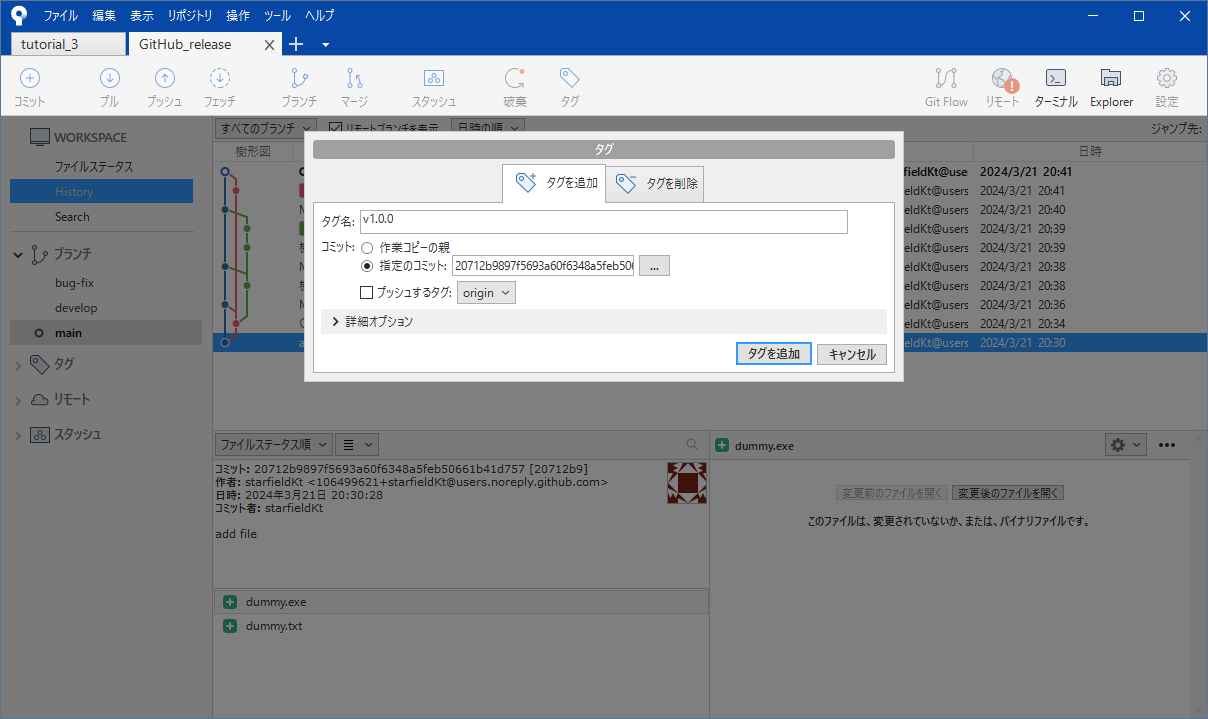This screenshot has height=719, width=1208.
Task: Open the ツール menu
Action: [x=277, y=16]
